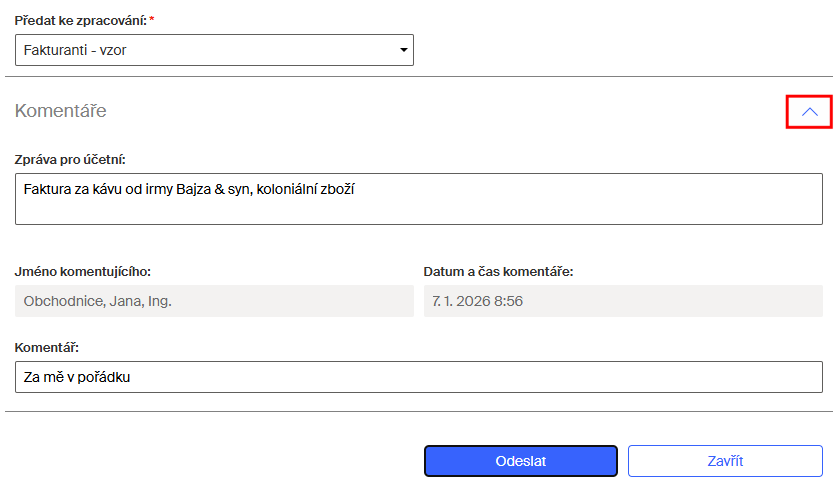
Task: Collapse the Komentáře section with the chevron
Action: tap(809, 112)
